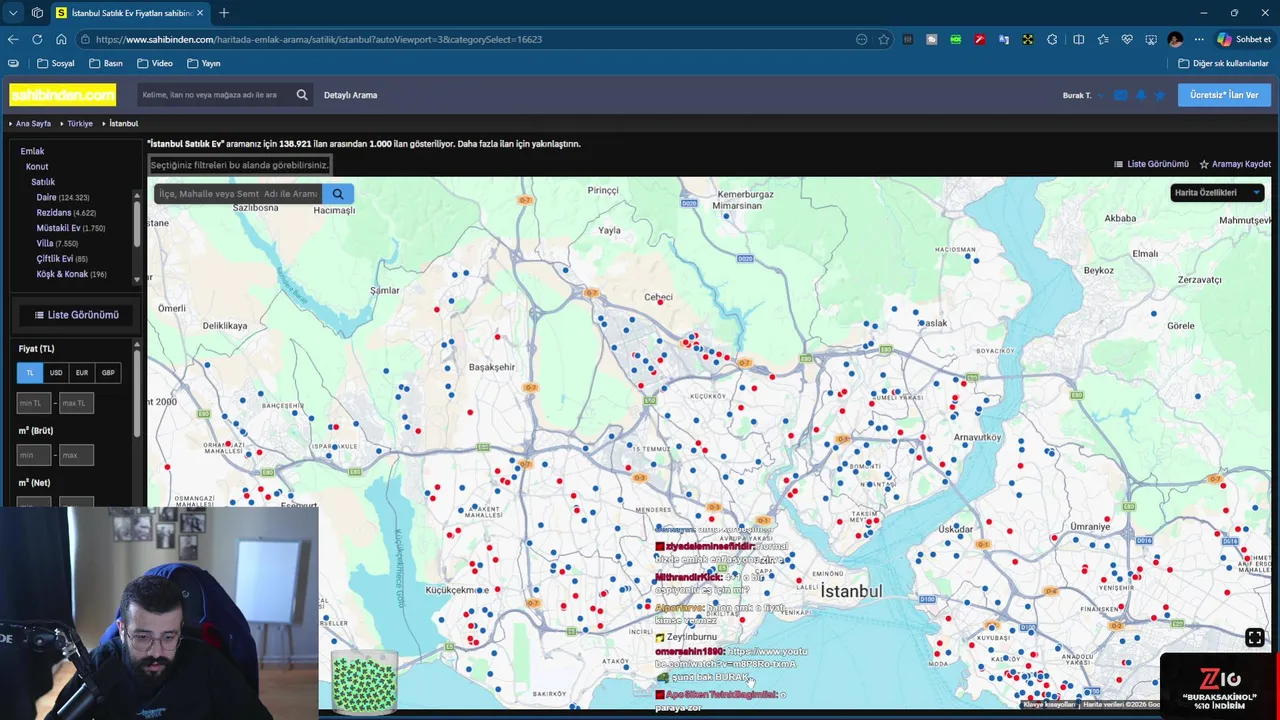Image resolution: width=1280 pixels, height=720 pixels.
Task: Click the yellow arrows extension icon
Action: pos(1028,39)
